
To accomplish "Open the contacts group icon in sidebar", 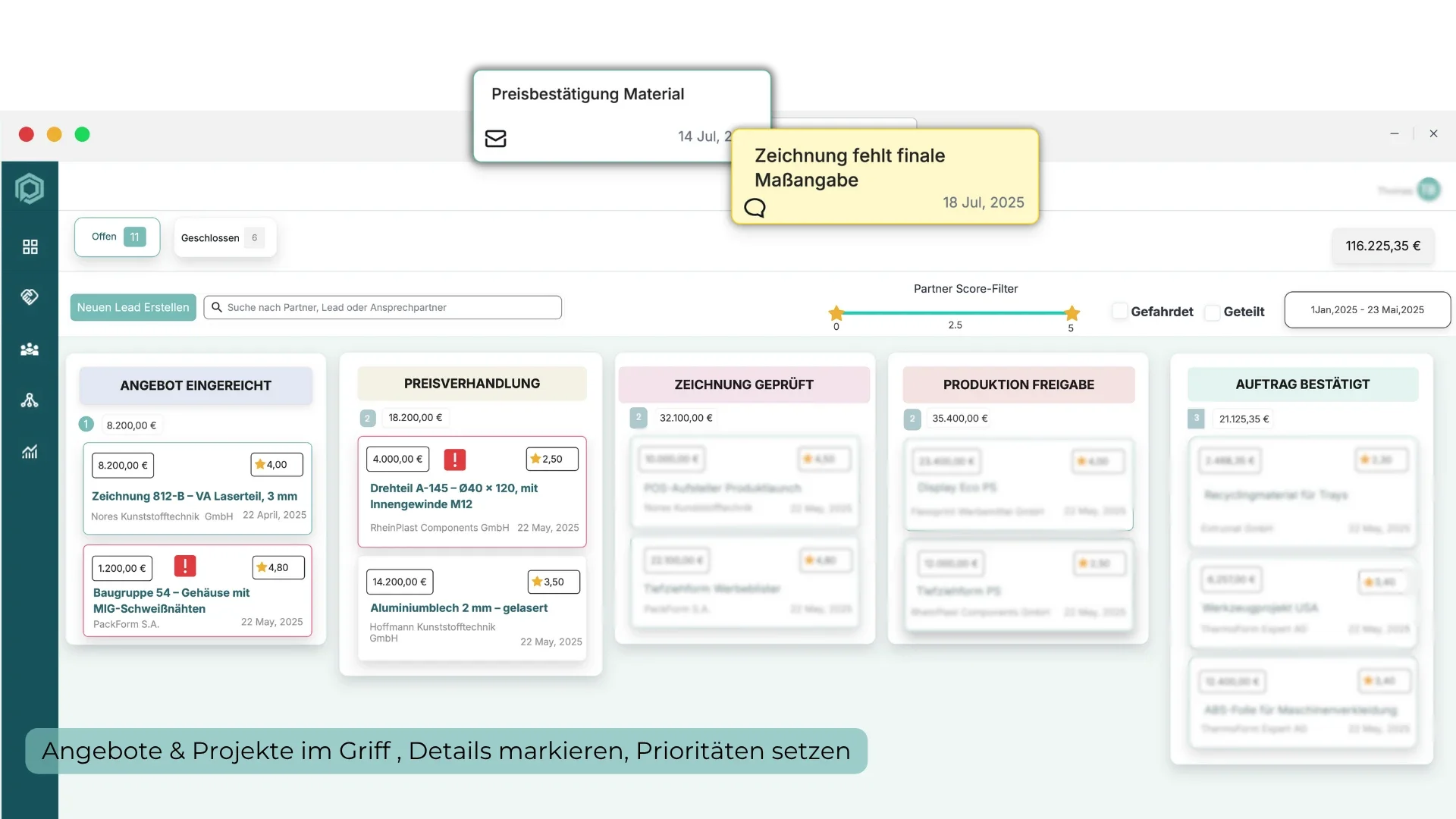I will [x=30, y=350].
